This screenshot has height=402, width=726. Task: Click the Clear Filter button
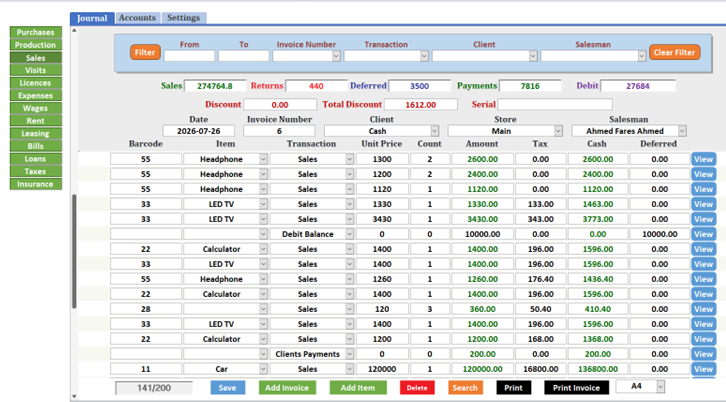point(674,52)
